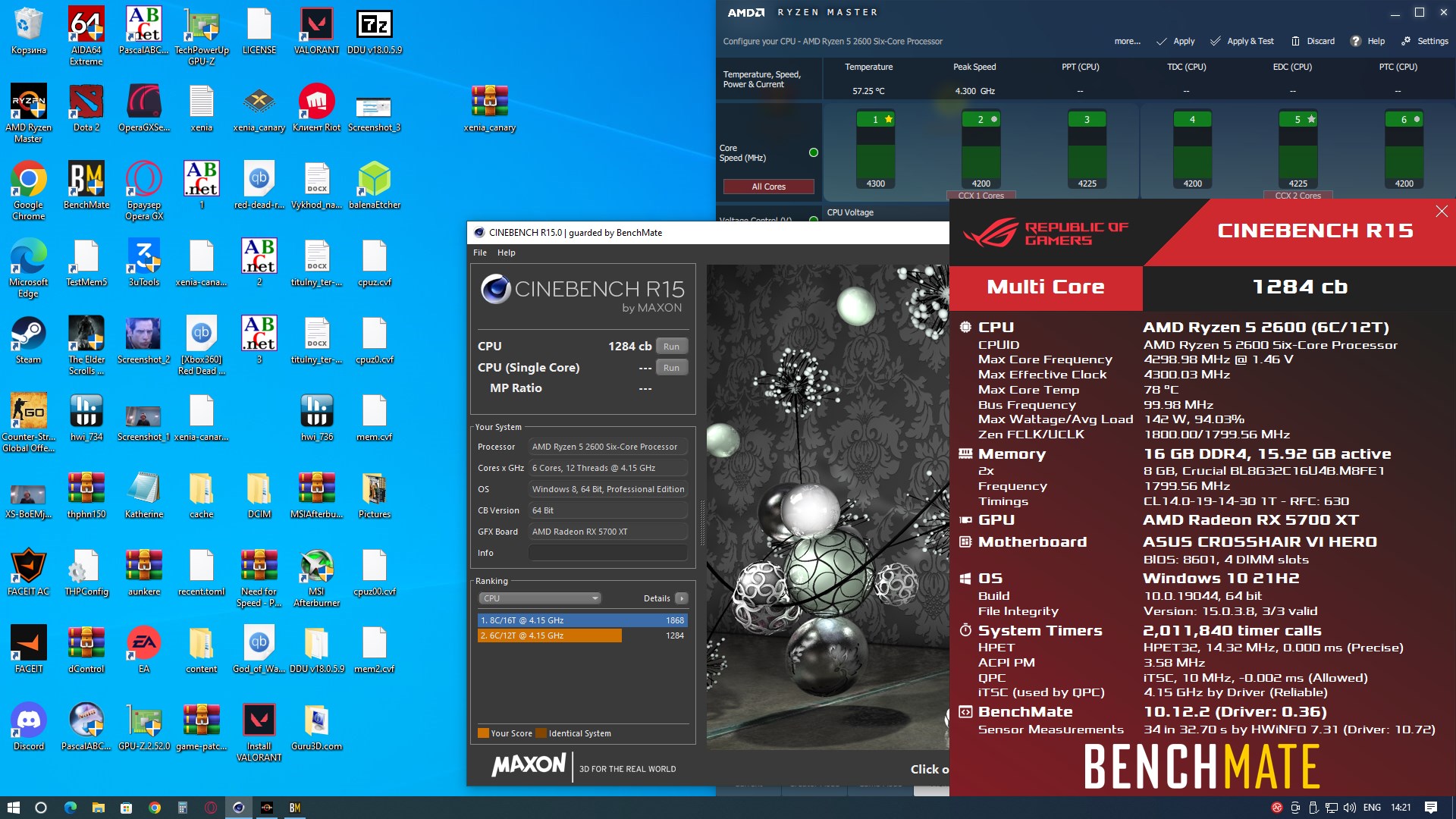The image size is (1456, 819).
Task: Open the CPU ranking dropdown in Cinebench
Action: pos(540,598)
